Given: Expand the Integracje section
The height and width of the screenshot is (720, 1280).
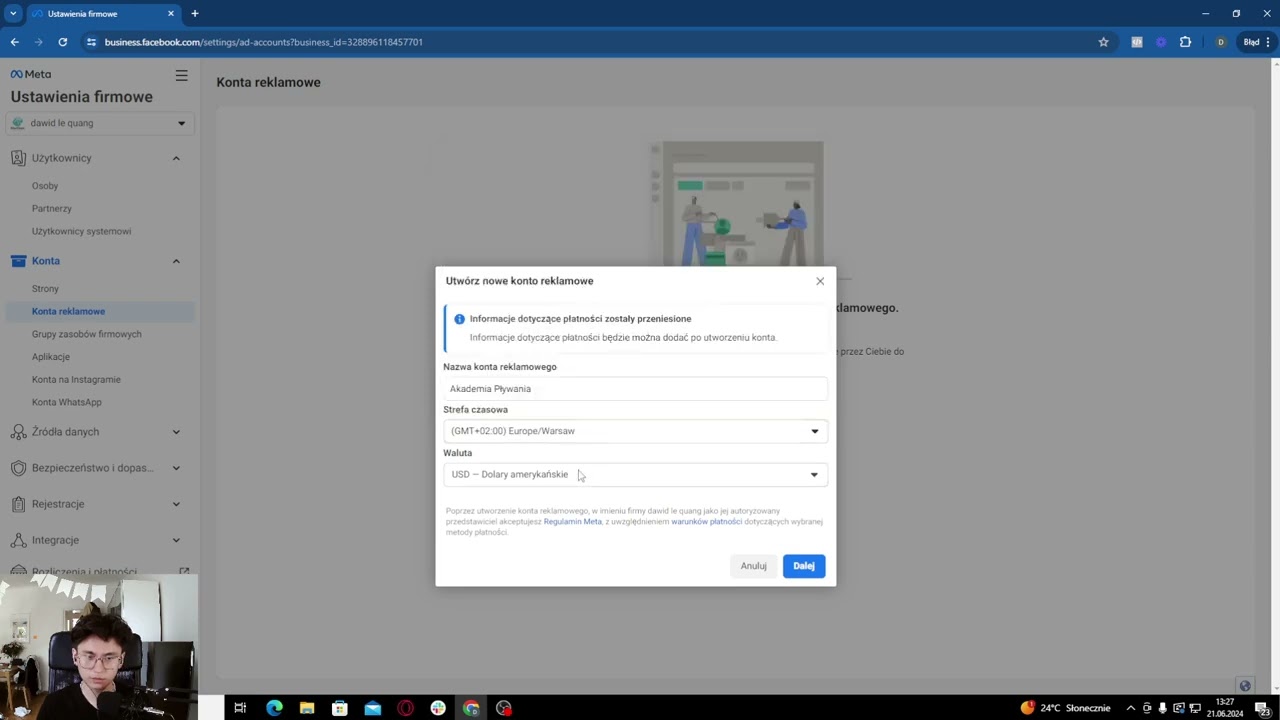Looking at the screenshot, I should (176, 540).
